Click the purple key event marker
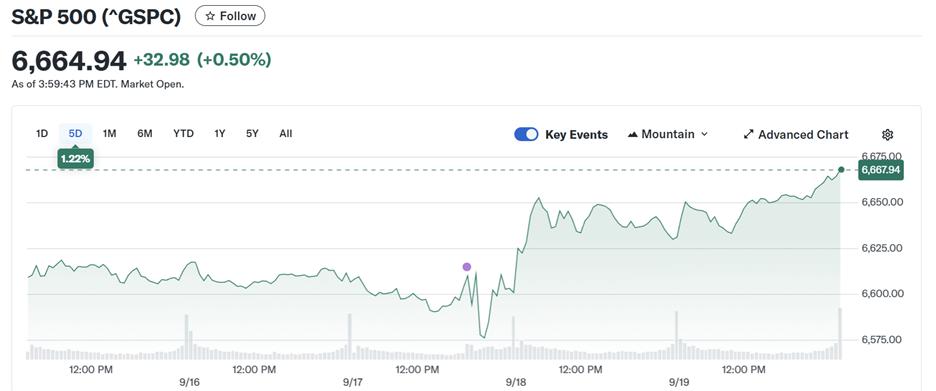Viewport: 936px width, 391px height. pyautogui.click(x=467, y=267)
